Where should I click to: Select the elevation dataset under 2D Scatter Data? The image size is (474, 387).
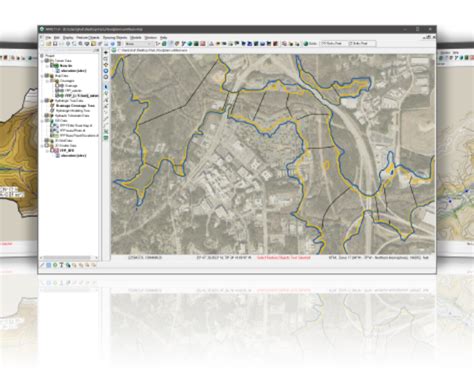(x=71, y=156)
